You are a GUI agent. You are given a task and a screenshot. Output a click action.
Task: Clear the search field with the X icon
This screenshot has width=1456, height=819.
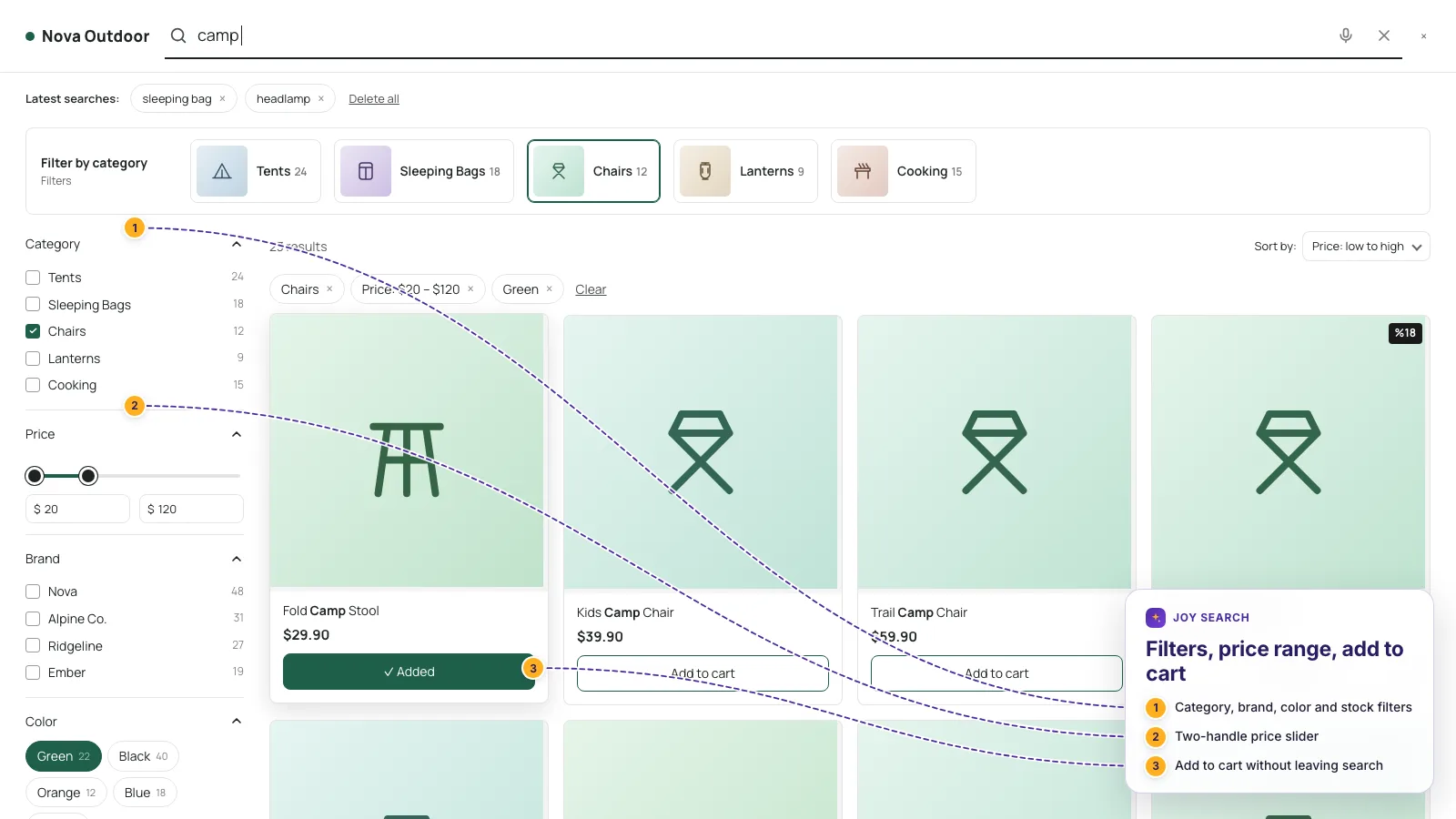1384,35
